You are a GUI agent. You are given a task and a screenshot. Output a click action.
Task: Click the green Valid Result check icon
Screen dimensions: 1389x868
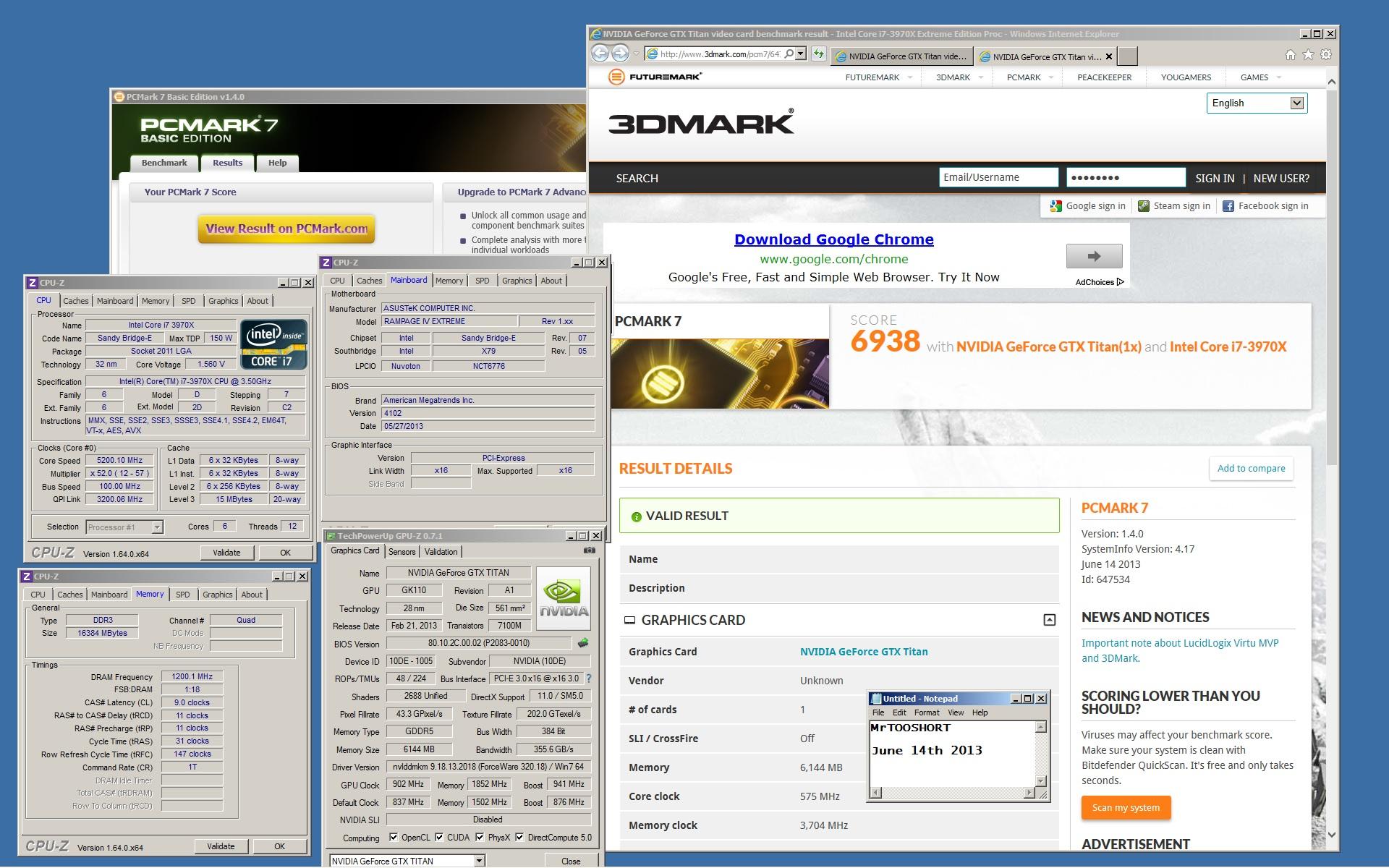pyautogui.click(x=636, y=516)
